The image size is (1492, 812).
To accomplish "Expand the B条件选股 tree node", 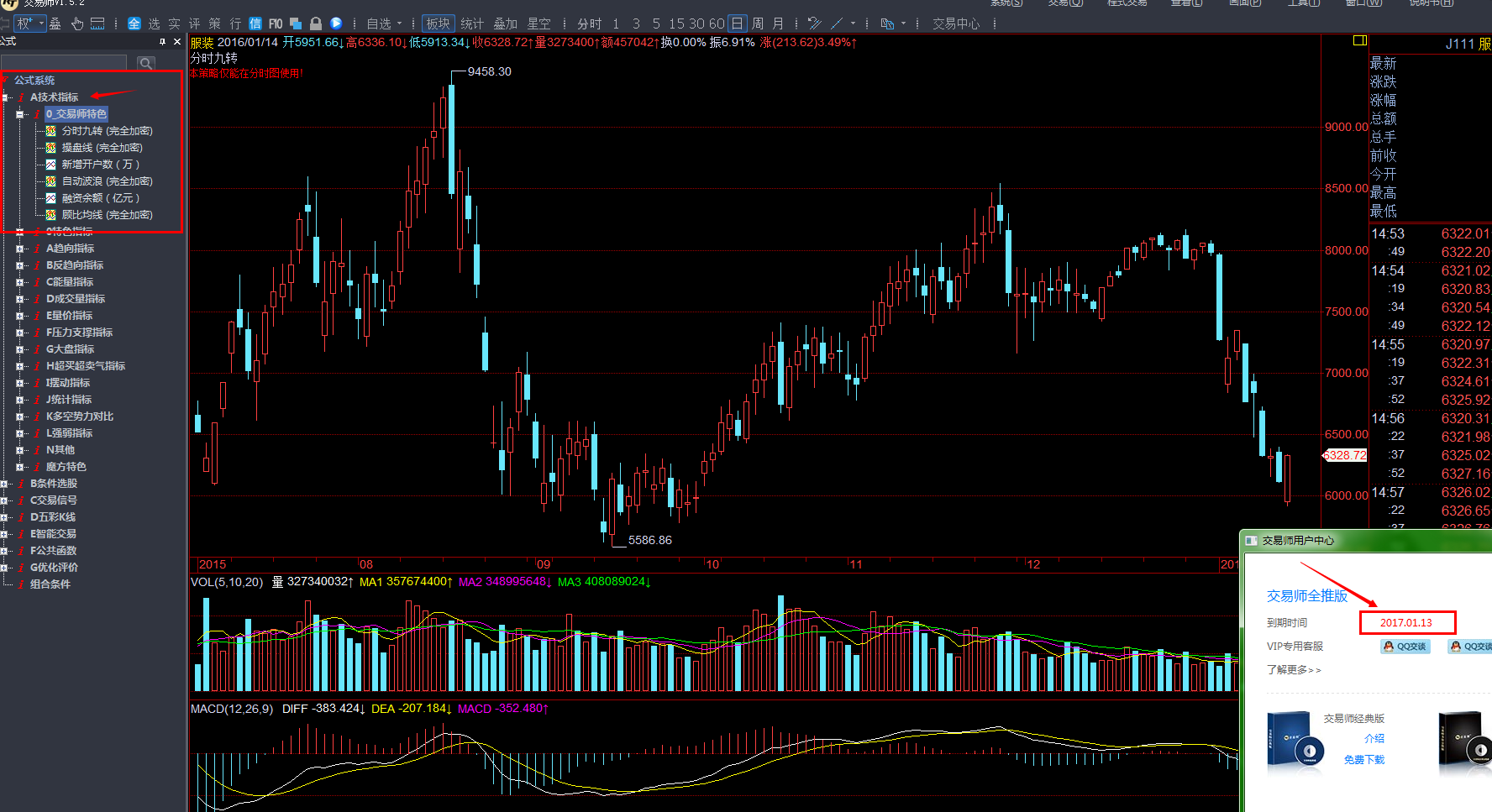I will (x=5, y=484).
